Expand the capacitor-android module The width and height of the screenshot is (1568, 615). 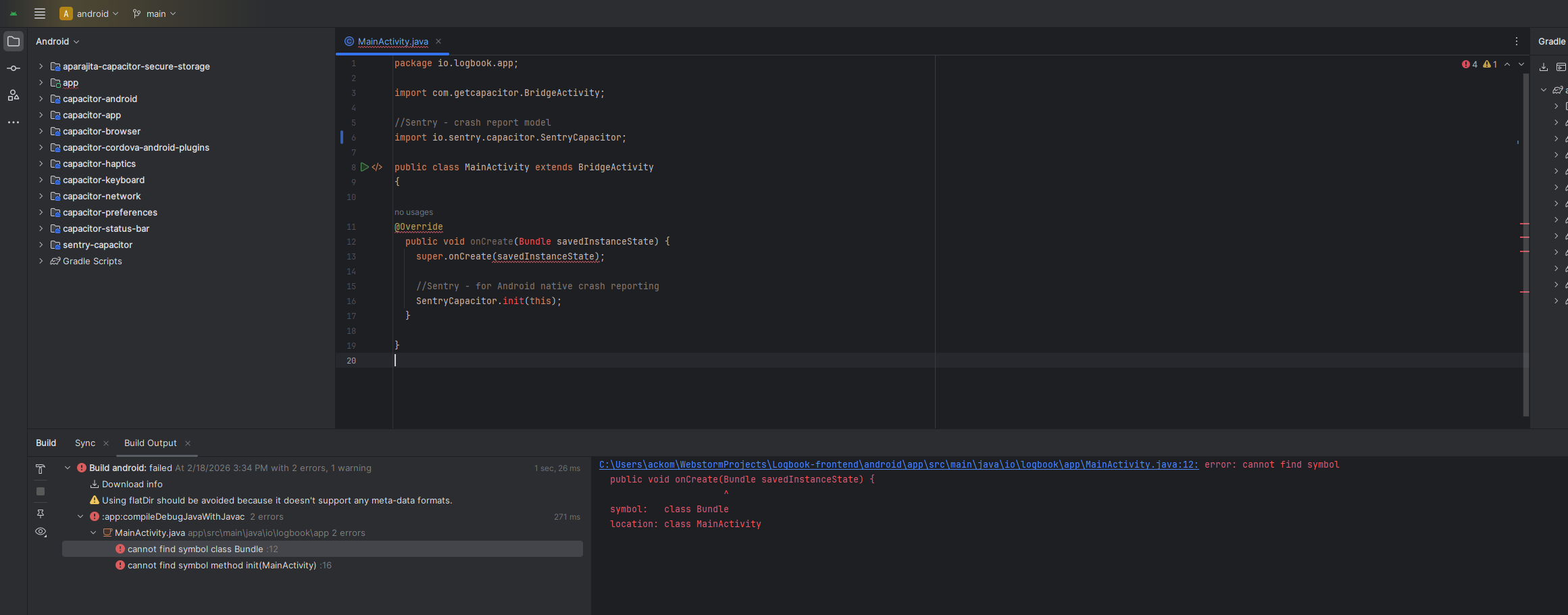[x=41, y=99]
